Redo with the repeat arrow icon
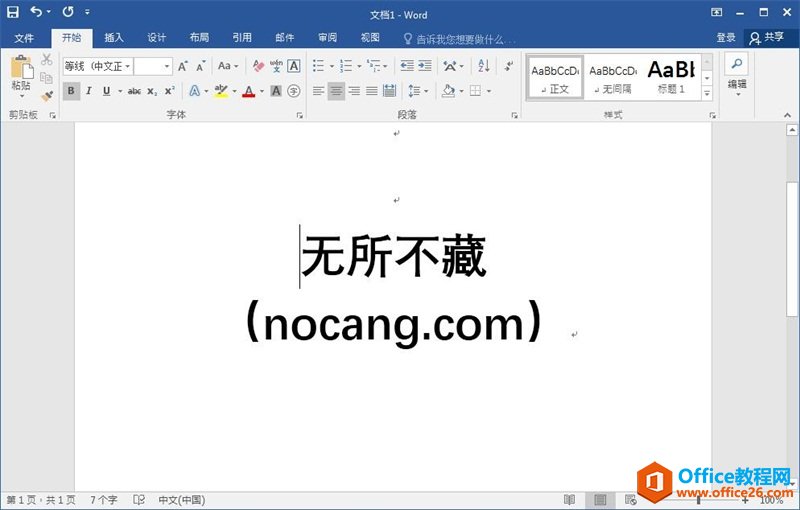Screen dimensions: 800x510 coord(68,11)
